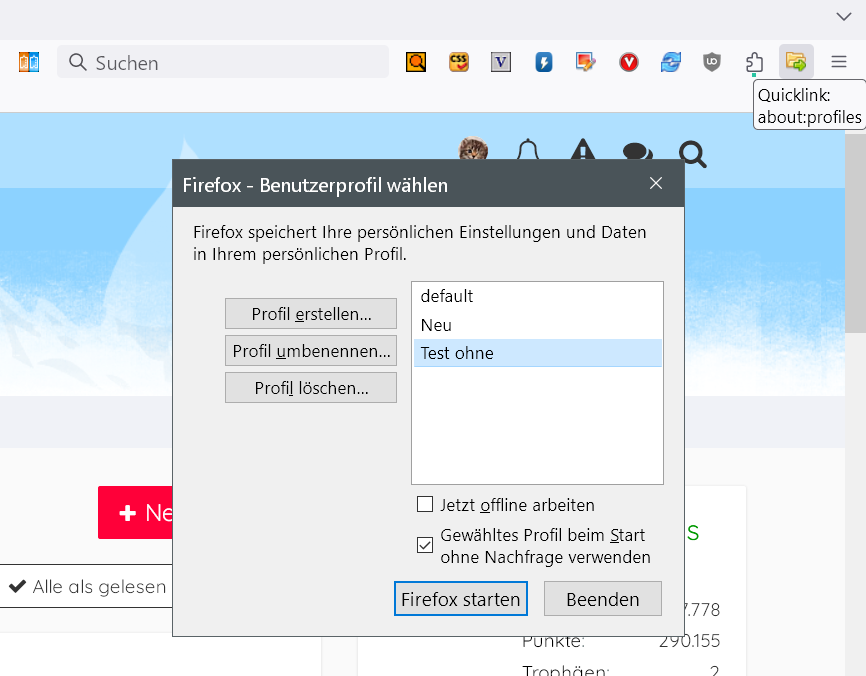Screen dimensions: 866x676
Task: Click the search magnifier inside Suchen box
Action: click(77, 62)
